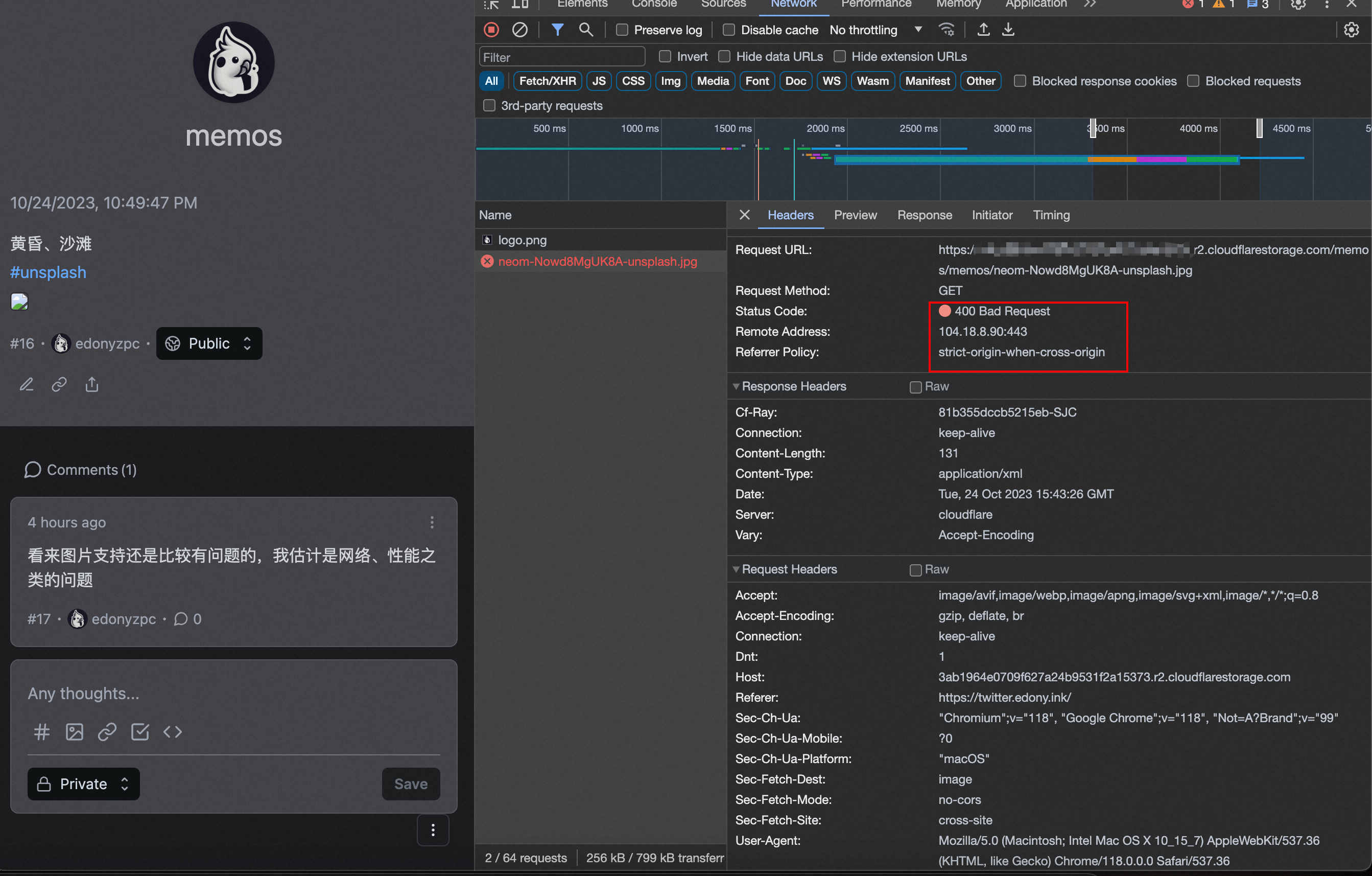The height and width of the screenshot is (876, 1372).
Task: Open the #unsplash hashtag link
Action: [x=48, y=272]
